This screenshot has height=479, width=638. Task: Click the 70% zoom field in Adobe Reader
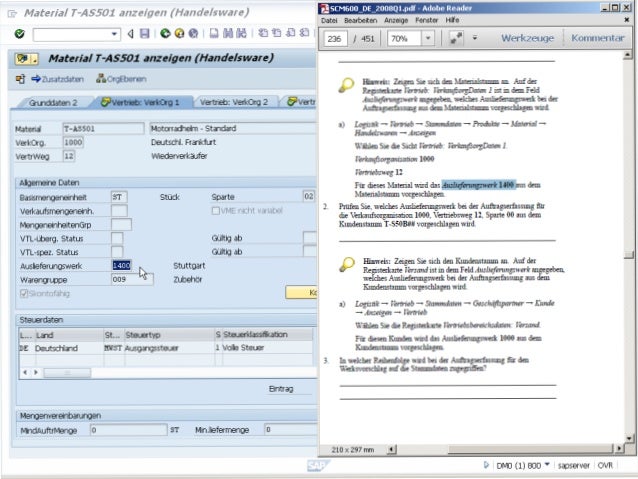coord(405,39)
